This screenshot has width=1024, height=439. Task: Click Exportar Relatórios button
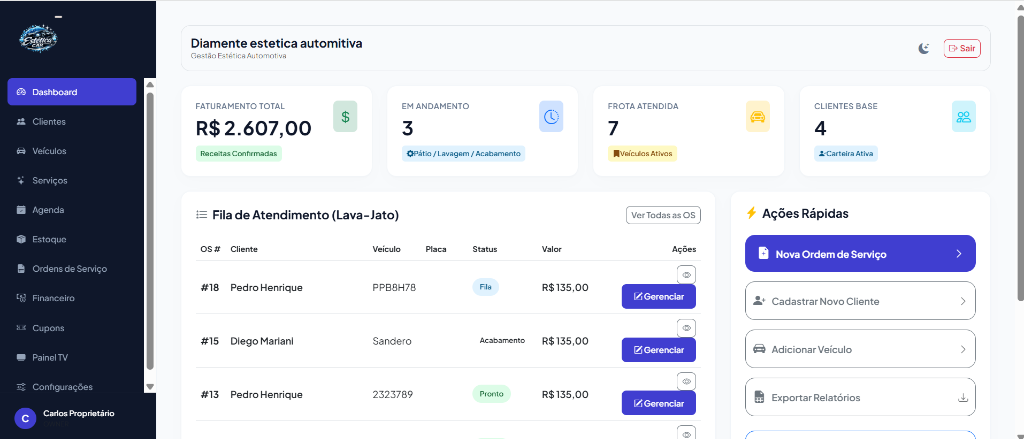click(x=860, y=397)
